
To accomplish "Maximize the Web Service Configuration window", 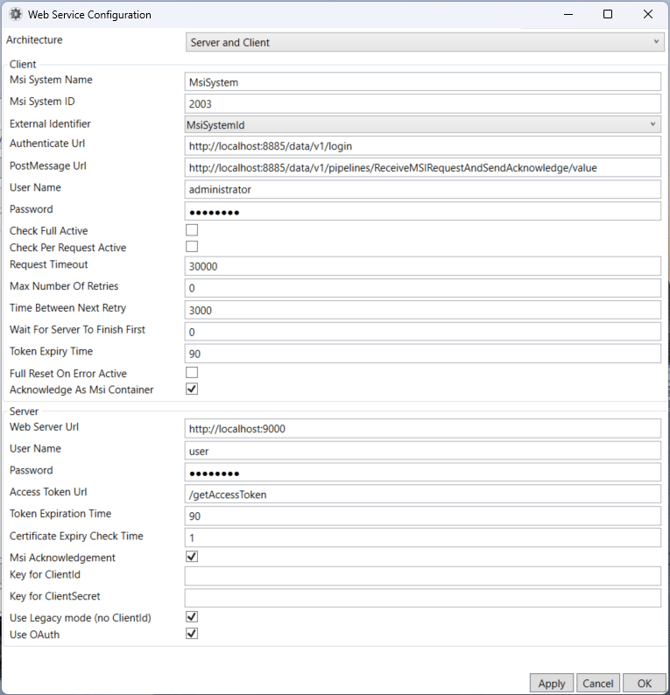I will click(x=607, y=15).
